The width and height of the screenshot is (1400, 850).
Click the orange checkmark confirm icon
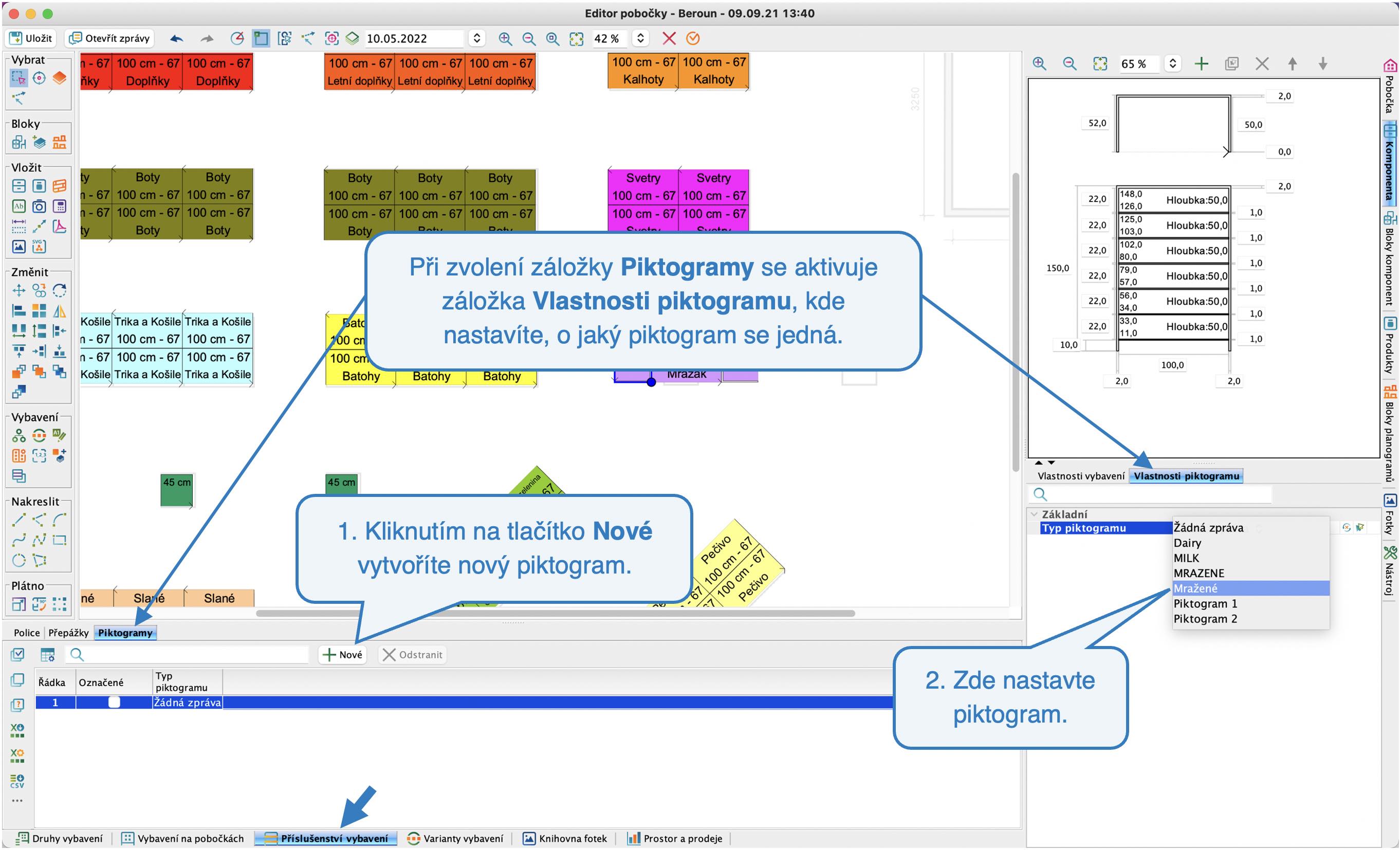tap(693, 38)
